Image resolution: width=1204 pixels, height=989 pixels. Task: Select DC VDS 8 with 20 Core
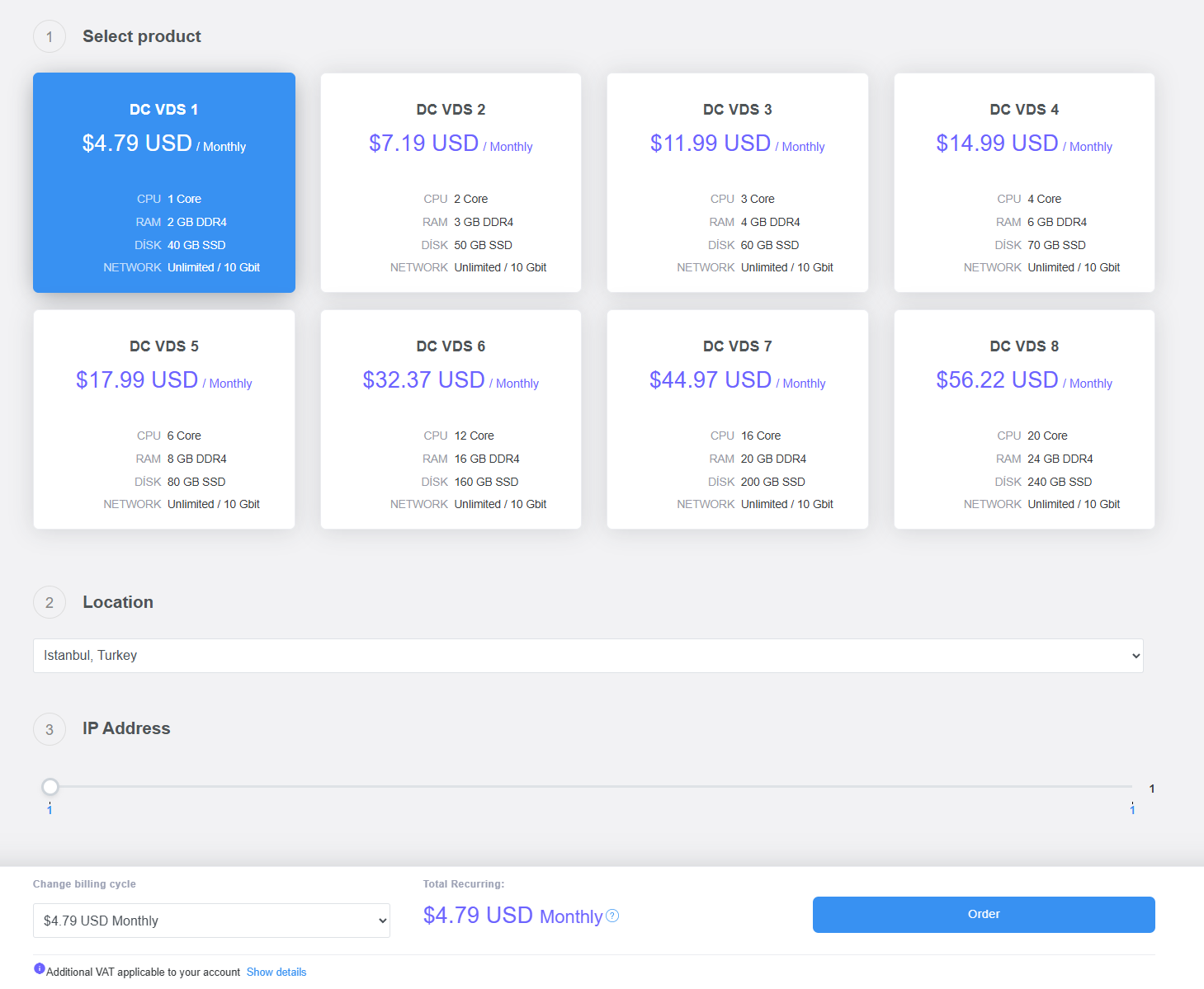(x=1023, y=419)
